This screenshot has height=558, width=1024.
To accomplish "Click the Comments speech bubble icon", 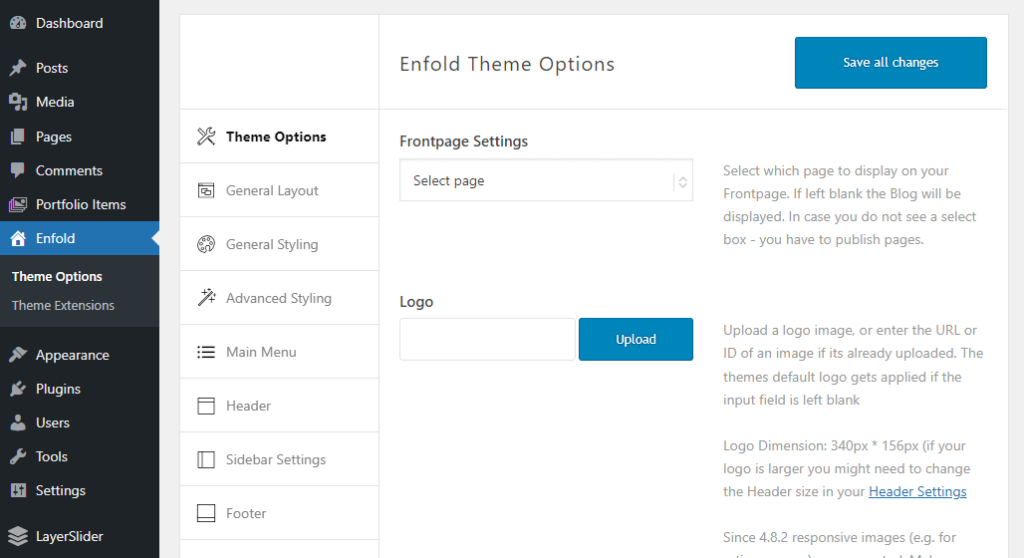I will (18, 170).
